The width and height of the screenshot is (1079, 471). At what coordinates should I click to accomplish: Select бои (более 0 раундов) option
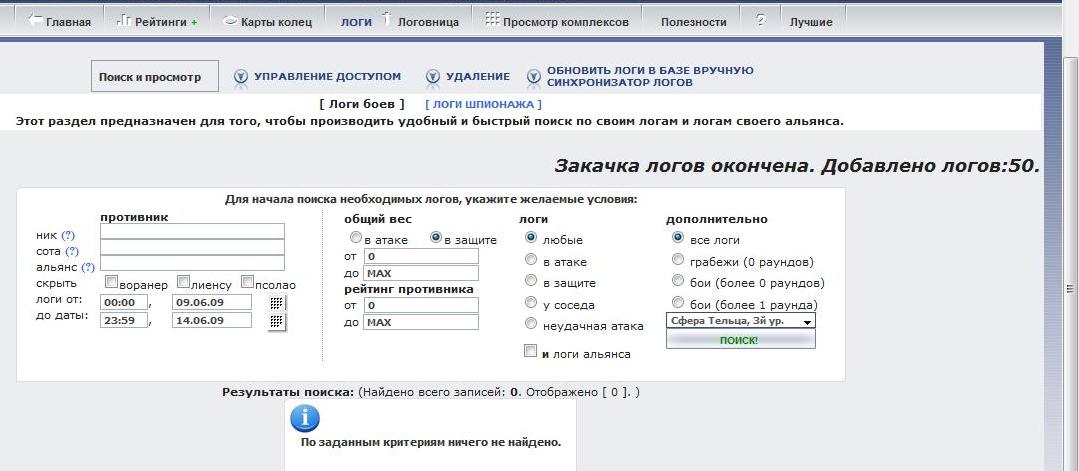(678, 281)
